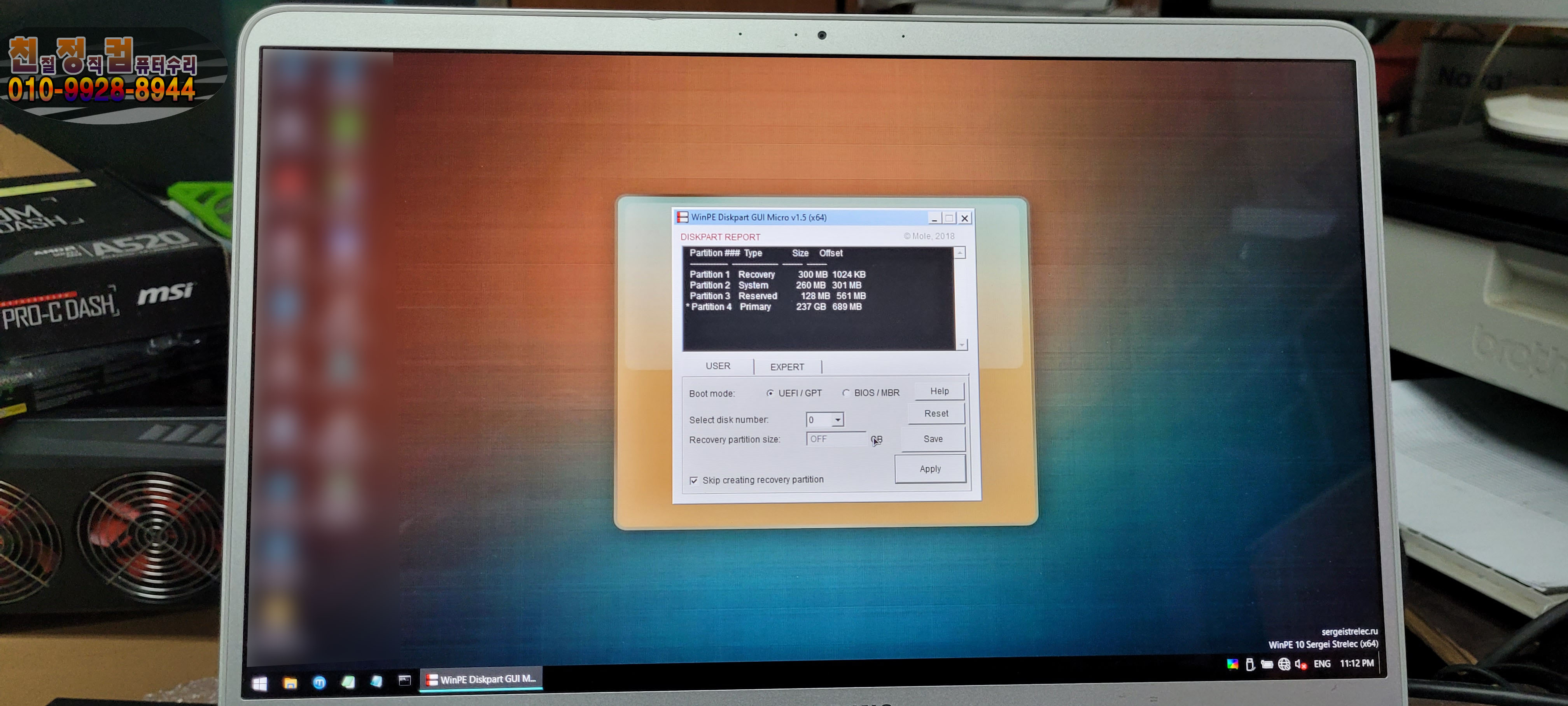Screen dimensions: 1568x706
Task: Uncheck Skip creating recovery partition
Action: click(693, 480)
